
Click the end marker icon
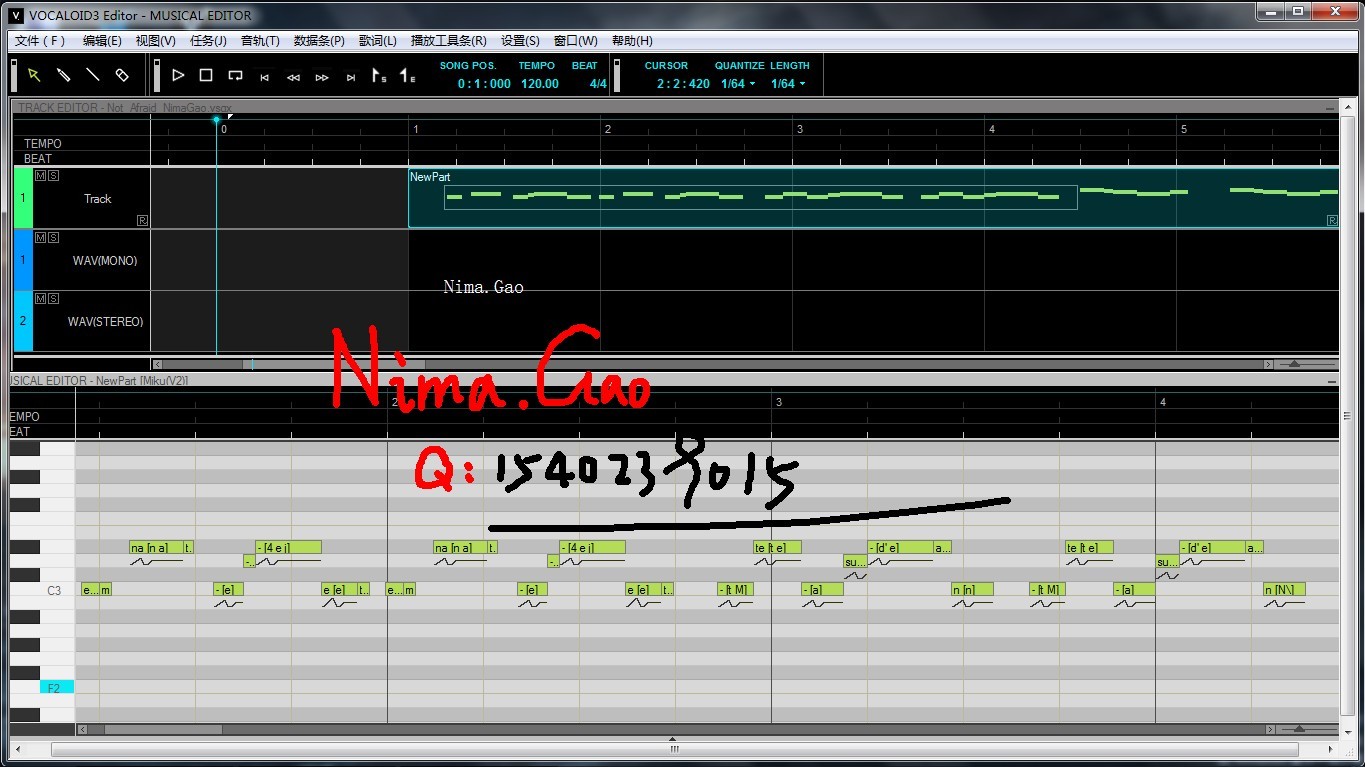pos(407,76)
